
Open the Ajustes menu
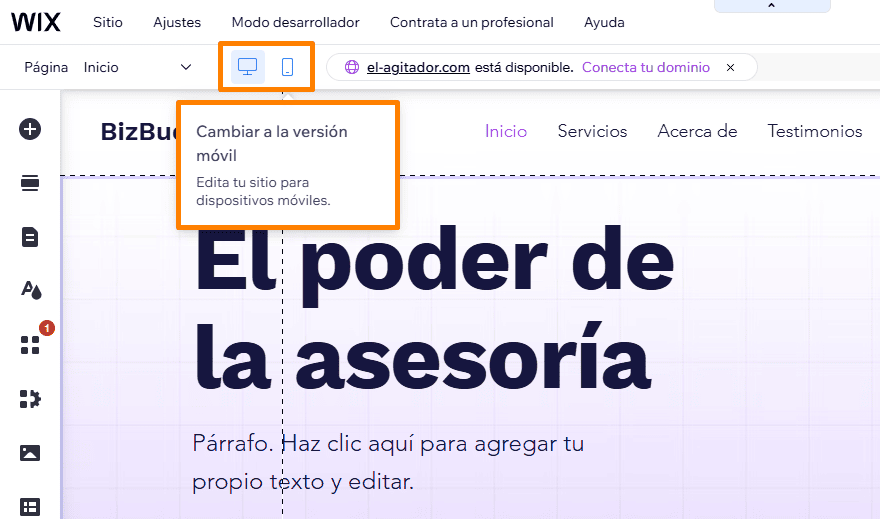click(x=177, y=22)
